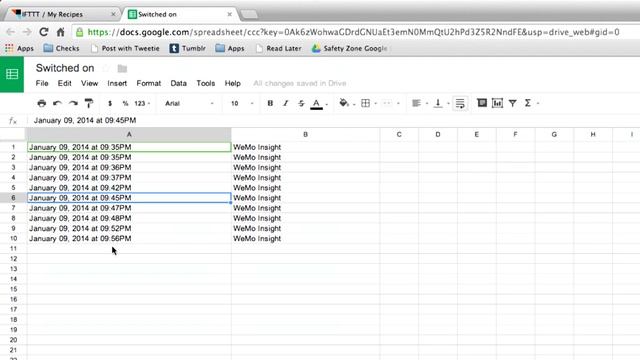Open the borders menu
Image resolution: width=640 pixels, height=360 pixels.
click(368, 103)
